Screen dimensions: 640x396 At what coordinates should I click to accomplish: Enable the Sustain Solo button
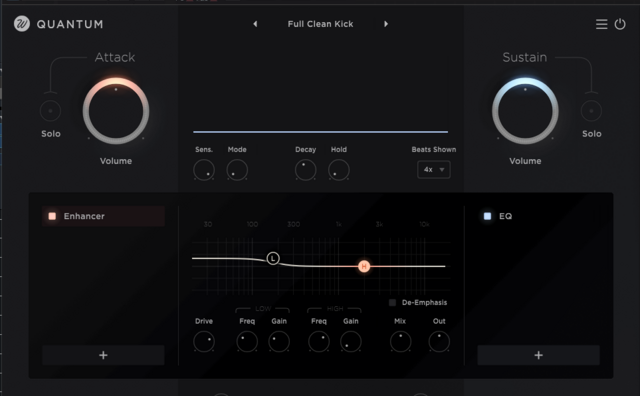pos(591,111)
